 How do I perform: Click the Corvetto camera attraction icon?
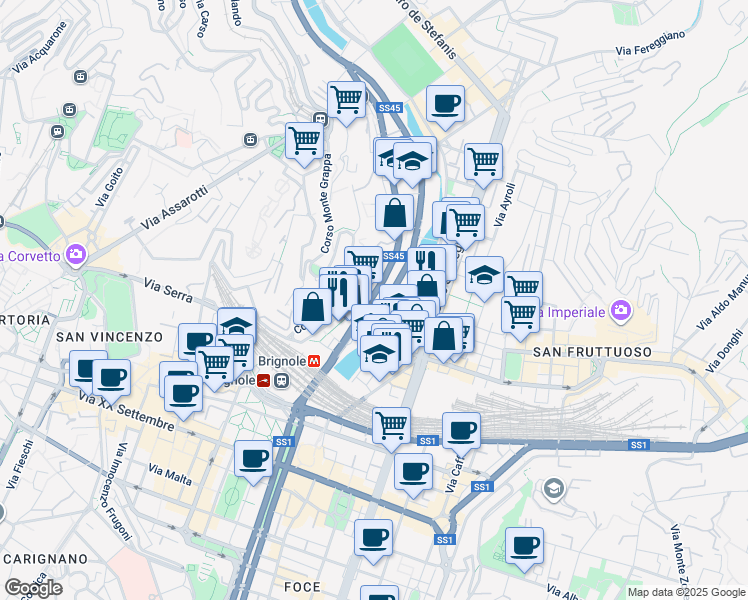[x=75, y=255]
